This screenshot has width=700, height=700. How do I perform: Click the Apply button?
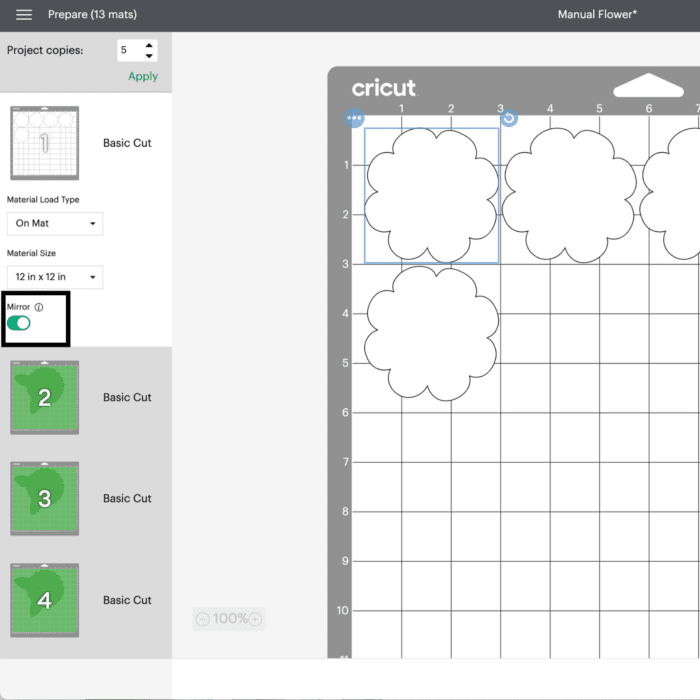click(x=143, y=76)
